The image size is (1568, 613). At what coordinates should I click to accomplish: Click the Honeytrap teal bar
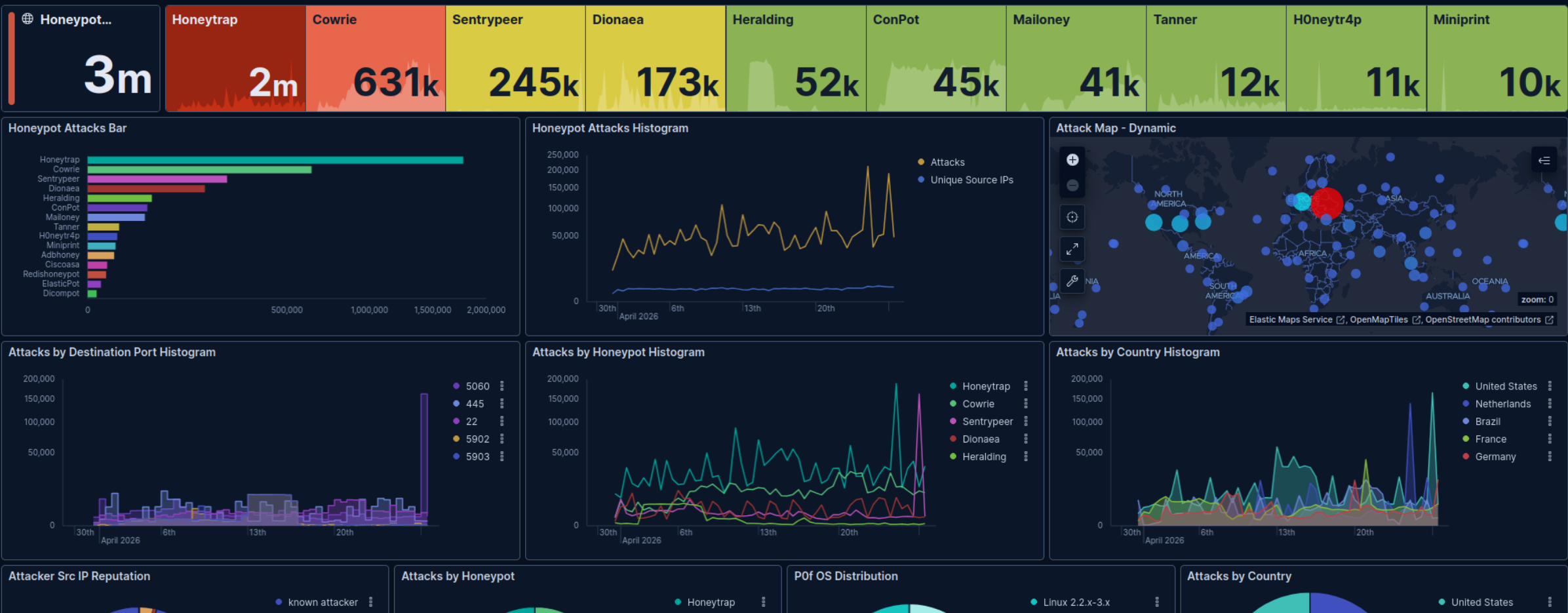coord(275,160)
